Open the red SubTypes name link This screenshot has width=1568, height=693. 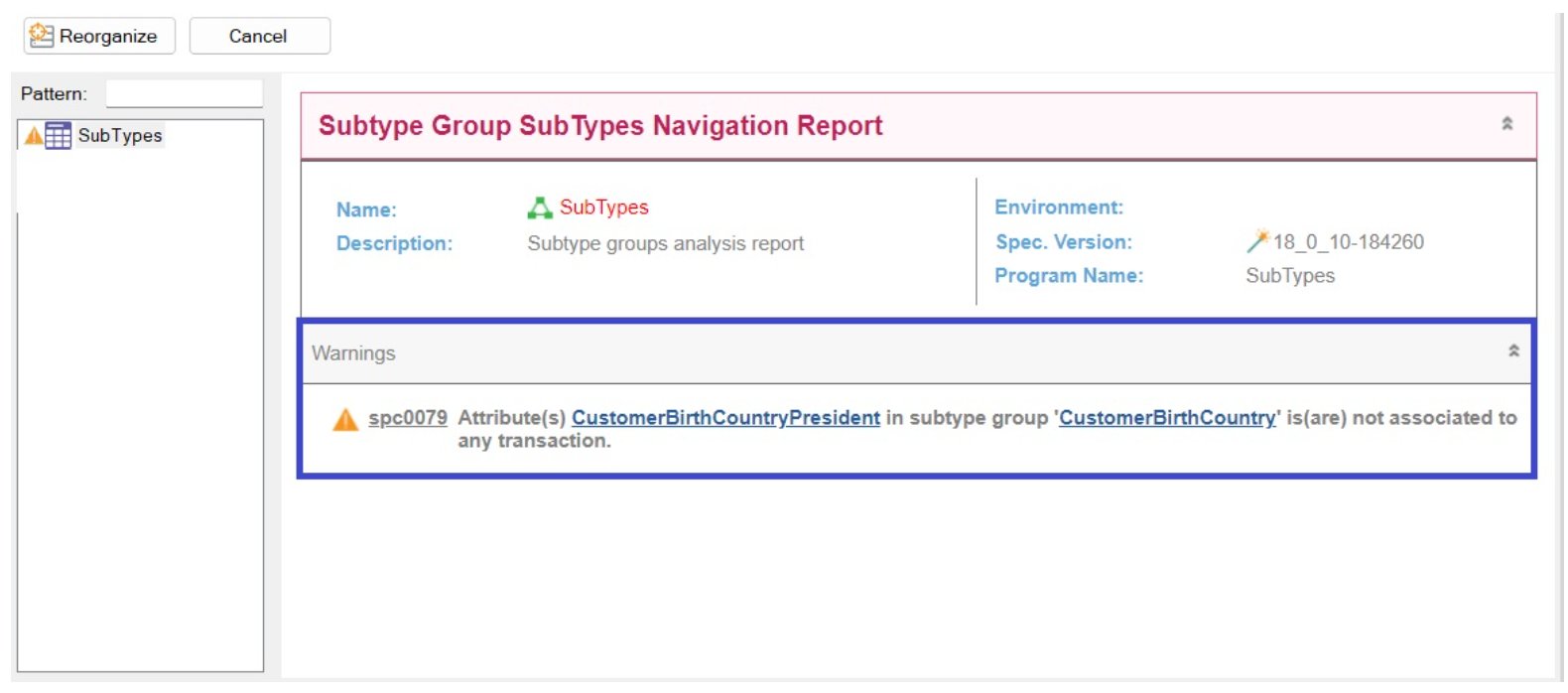(603, 208)
